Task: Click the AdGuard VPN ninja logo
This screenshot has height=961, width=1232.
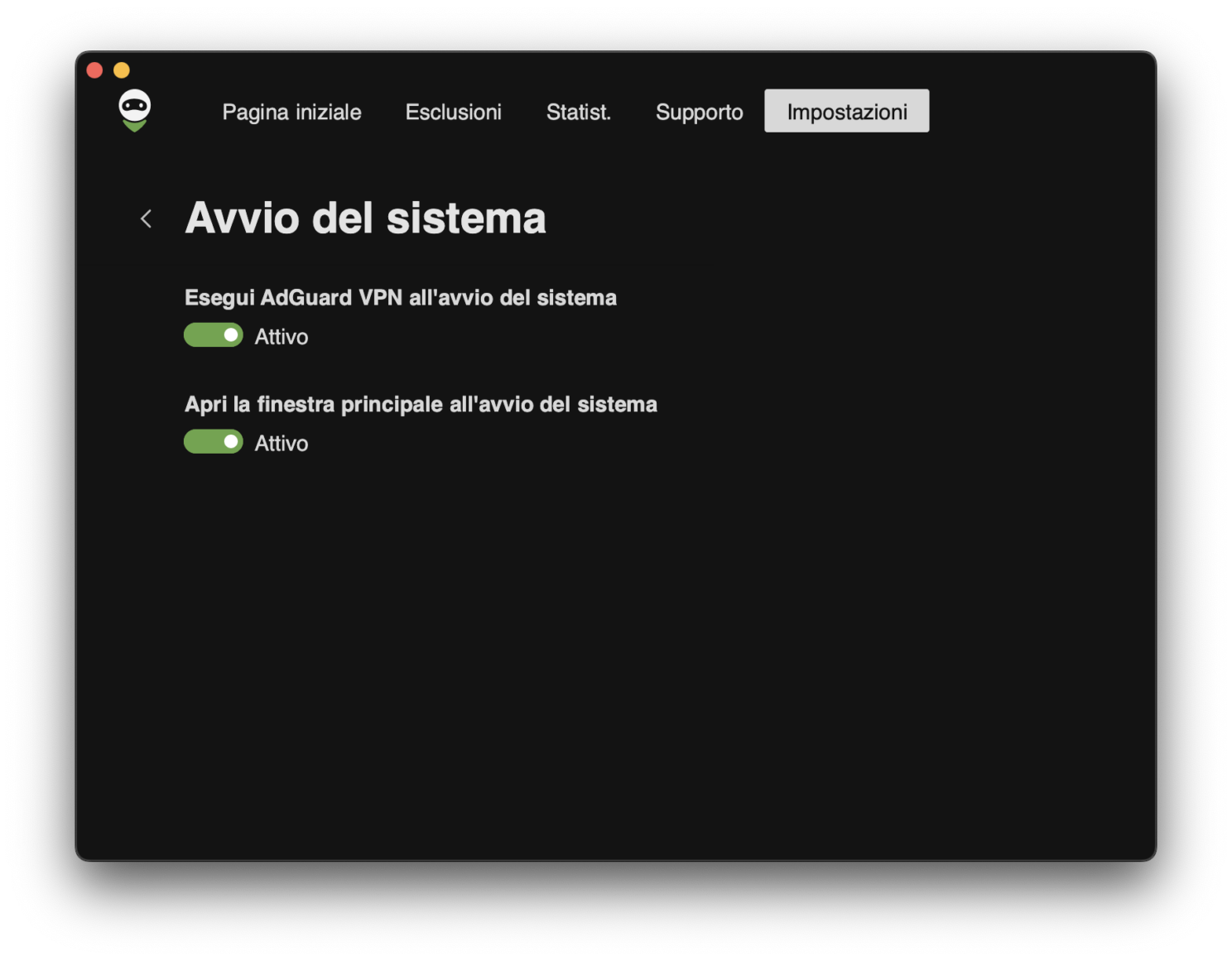Action: click(134, 111)
